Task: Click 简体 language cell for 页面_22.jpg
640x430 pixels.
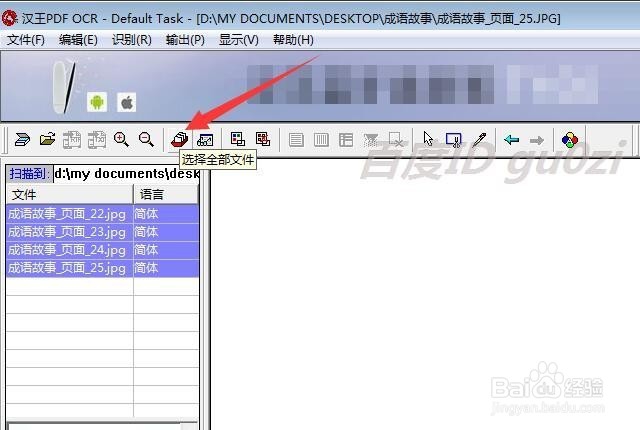Action: 166,214
